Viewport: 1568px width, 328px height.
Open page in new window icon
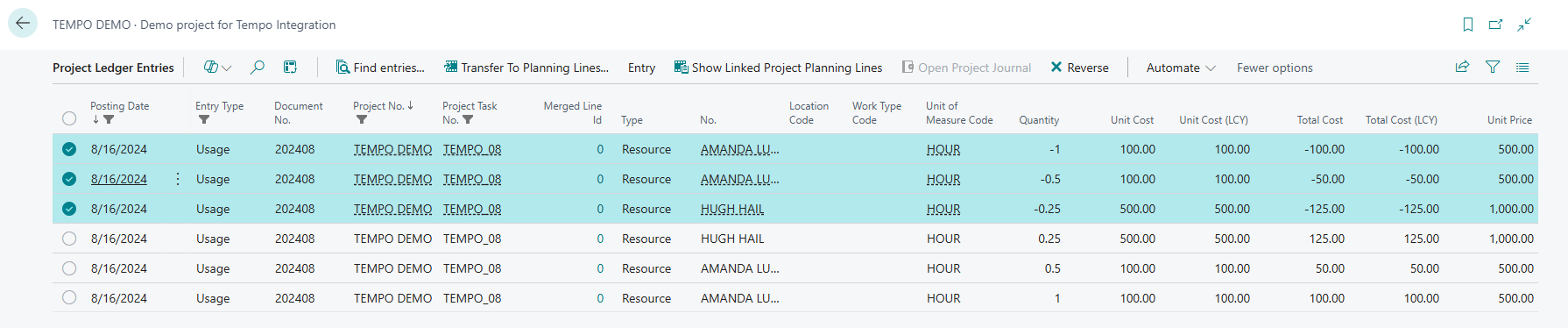point(1496,25)
